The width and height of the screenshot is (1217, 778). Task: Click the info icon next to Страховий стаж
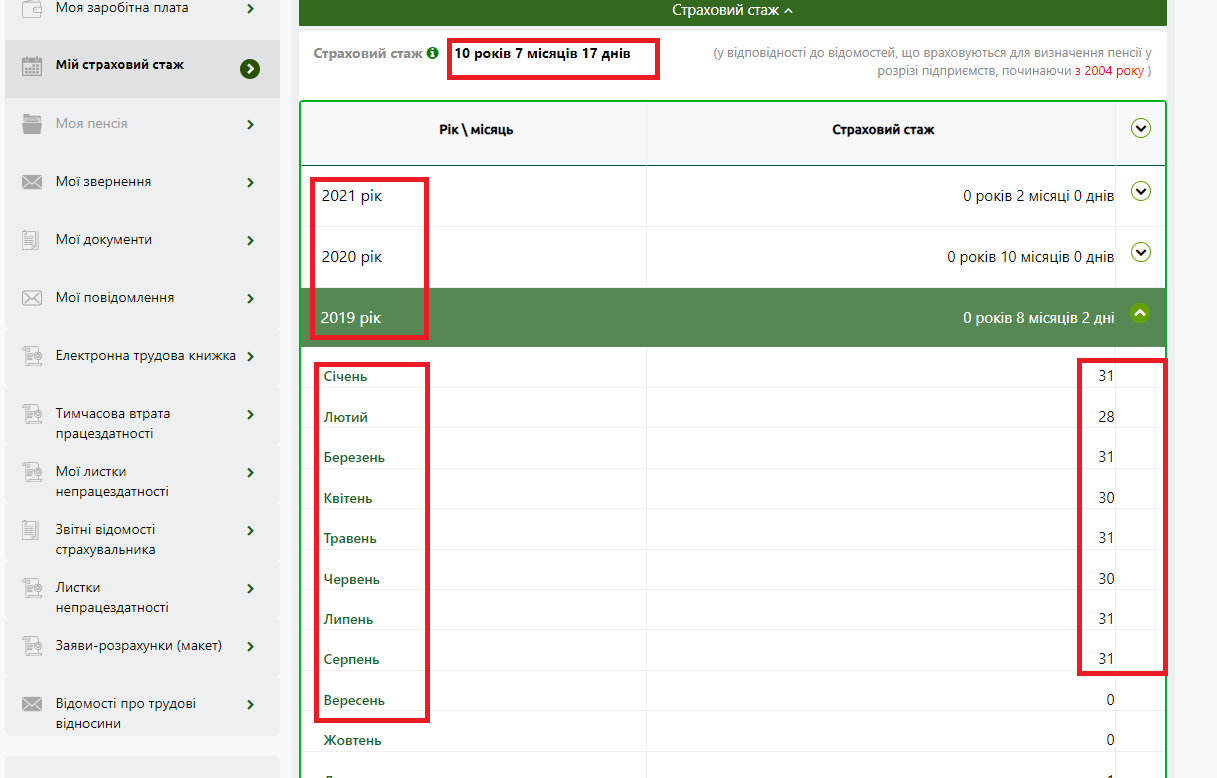pos(432,53)
